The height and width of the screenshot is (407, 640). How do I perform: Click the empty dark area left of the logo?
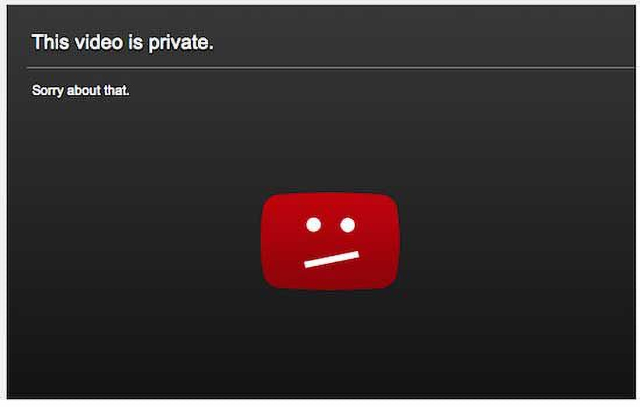(x=134, y=241)
